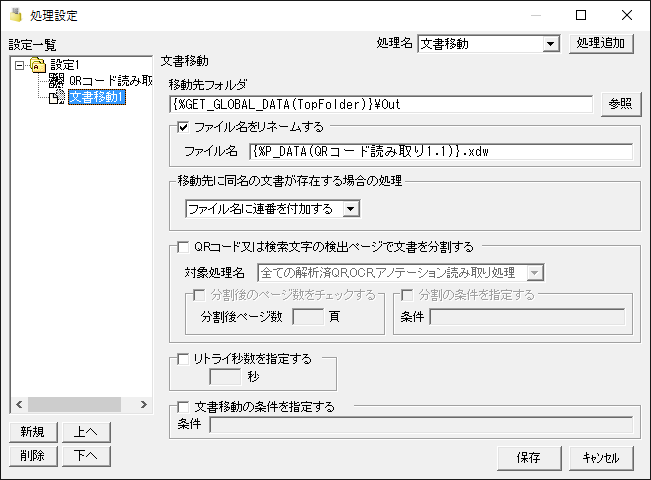Screen dimensions: 651x480
Task: Enable リトライ秒数を指定する checkbox
Action: pyautogui.click(x=183, y=359)
